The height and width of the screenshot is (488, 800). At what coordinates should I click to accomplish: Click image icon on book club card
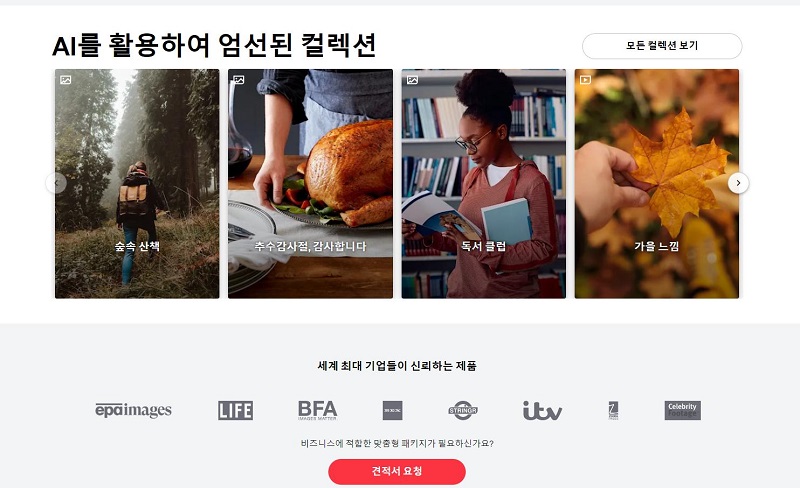pos(412,80)
